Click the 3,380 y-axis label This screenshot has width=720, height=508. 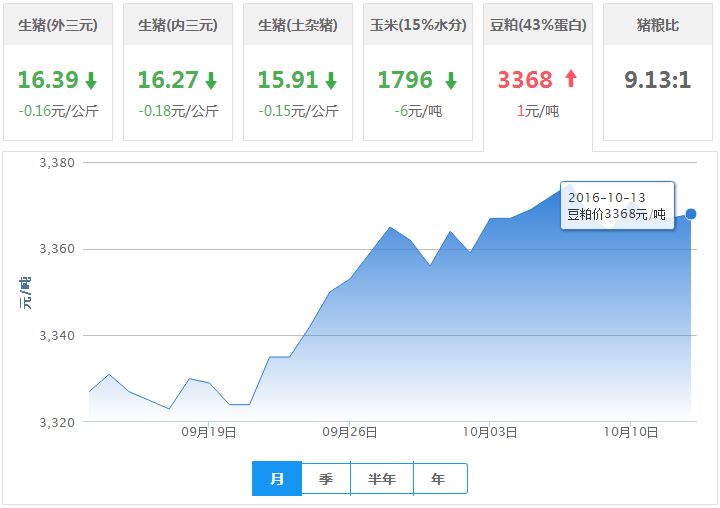click(57, 163)
